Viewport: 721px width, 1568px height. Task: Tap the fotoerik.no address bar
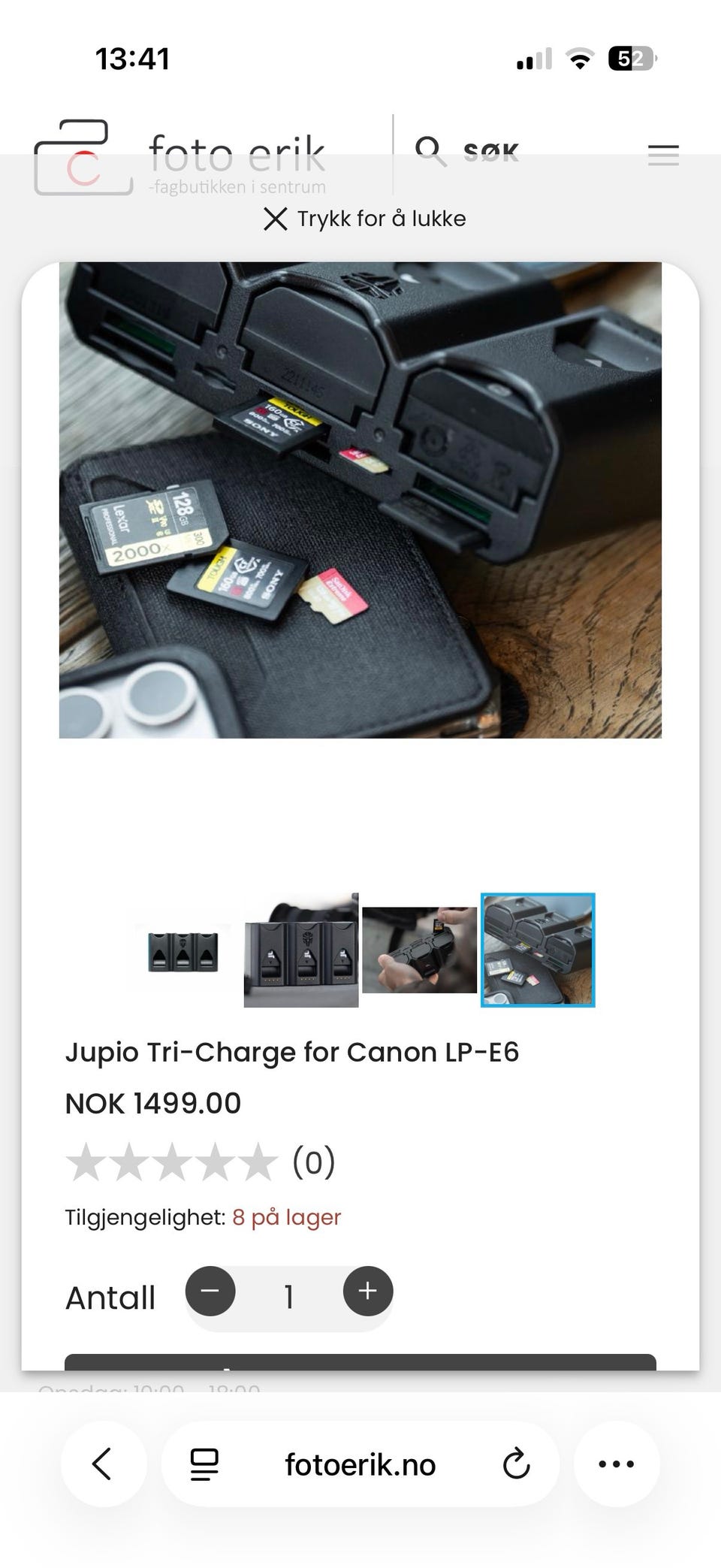point(360,1464)
